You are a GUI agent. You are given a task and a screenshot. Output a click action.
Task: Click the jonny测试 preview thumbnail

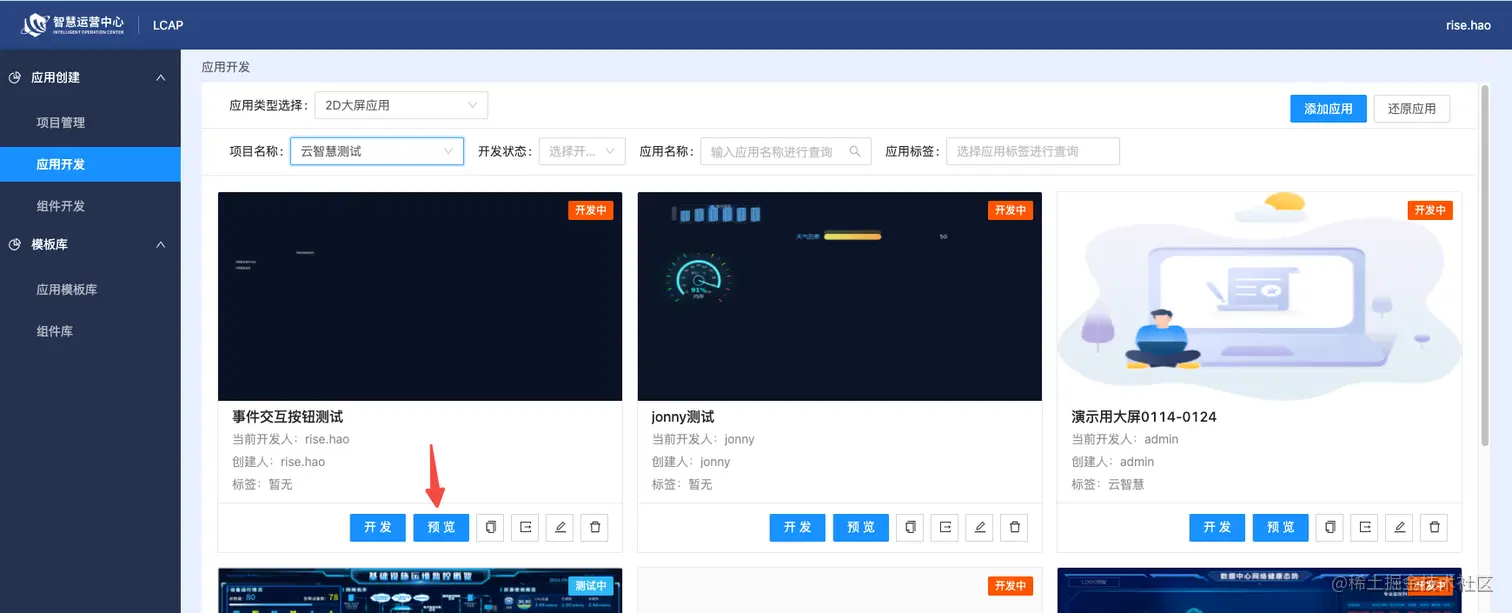coord(840,297)
